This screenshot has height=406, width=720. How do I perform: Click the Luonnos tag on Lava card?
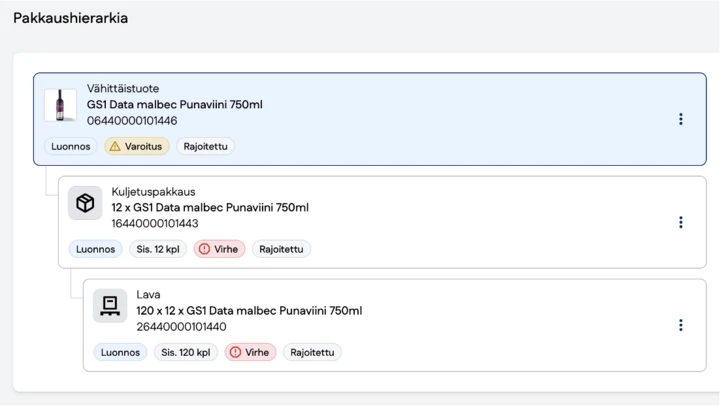[x=120, y=352]
